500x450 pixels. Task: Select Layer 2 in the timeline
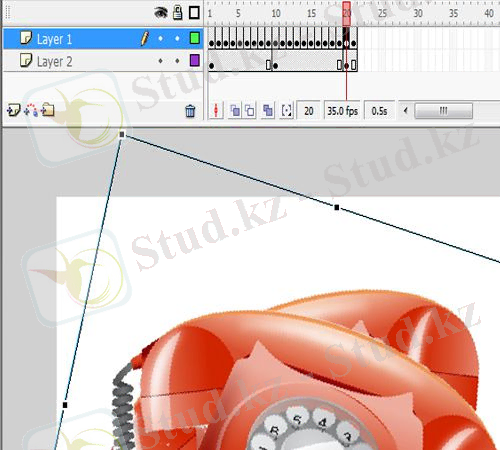coord(103,61)
